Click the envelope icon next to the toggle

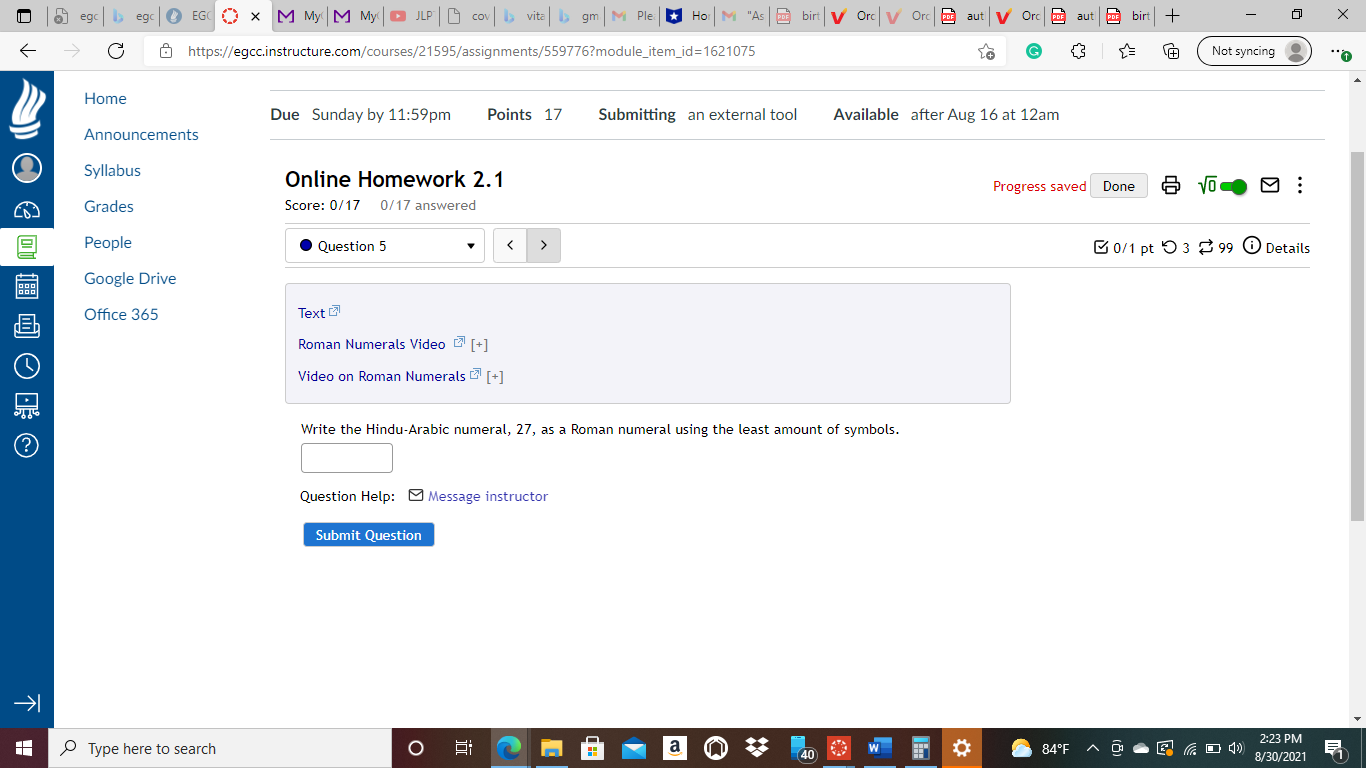click(1270, 185)
